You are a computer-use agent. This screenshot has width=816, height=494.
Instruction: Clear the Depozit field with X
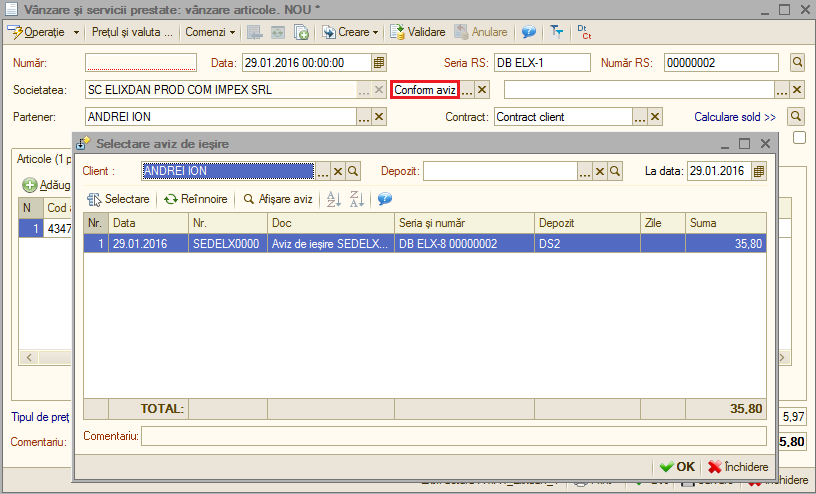coord(600,171)
